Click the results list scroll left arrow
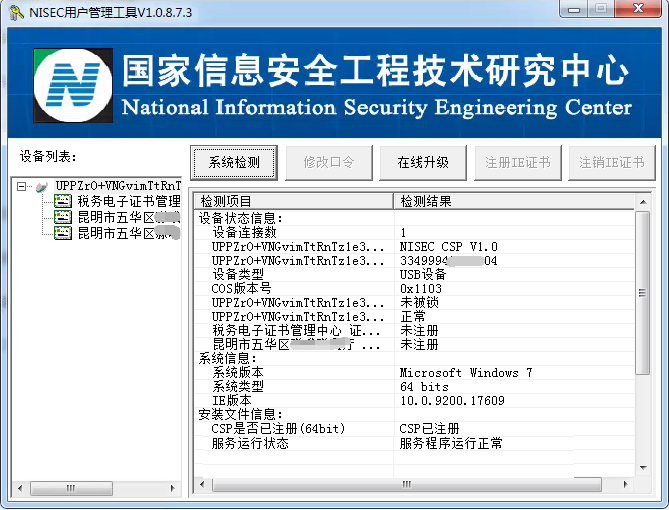Viewport: 669px width, 510px height. 202,484
